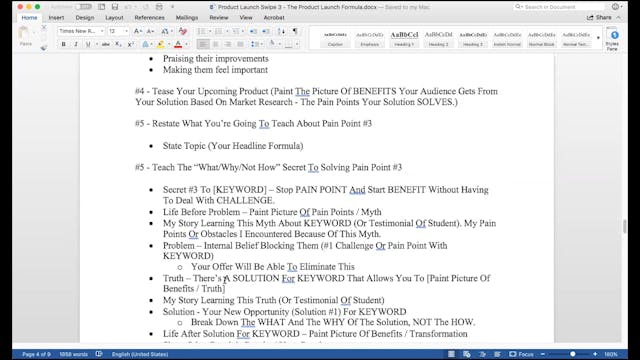Switch to Outline view in status bar
The height and width of the screenshot is (360, 640).
(482, 354)
